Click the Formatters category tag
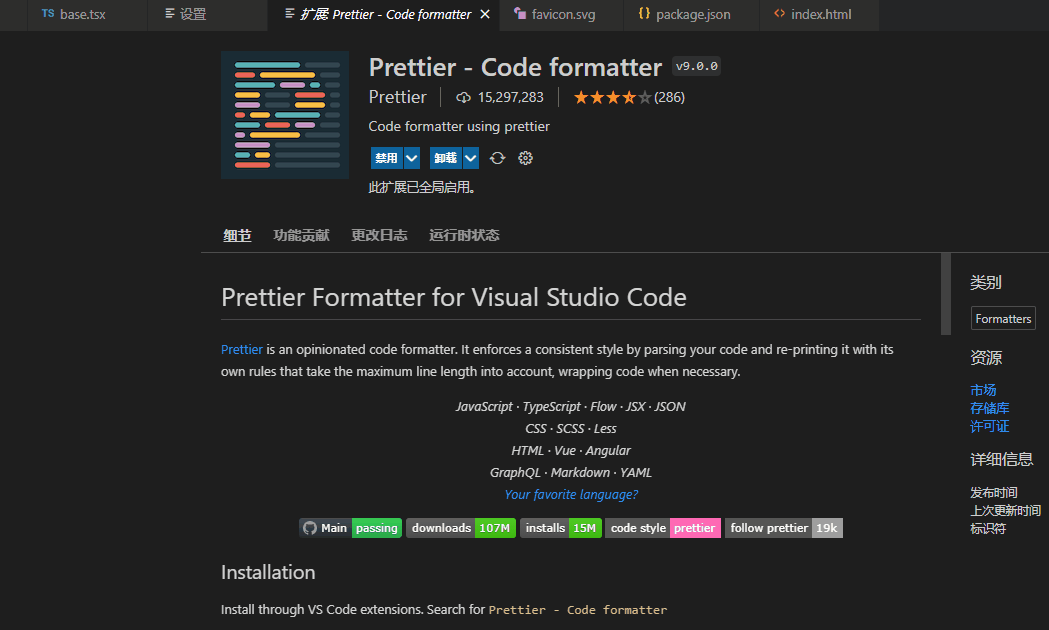1049x630 pixels. 1003,319
